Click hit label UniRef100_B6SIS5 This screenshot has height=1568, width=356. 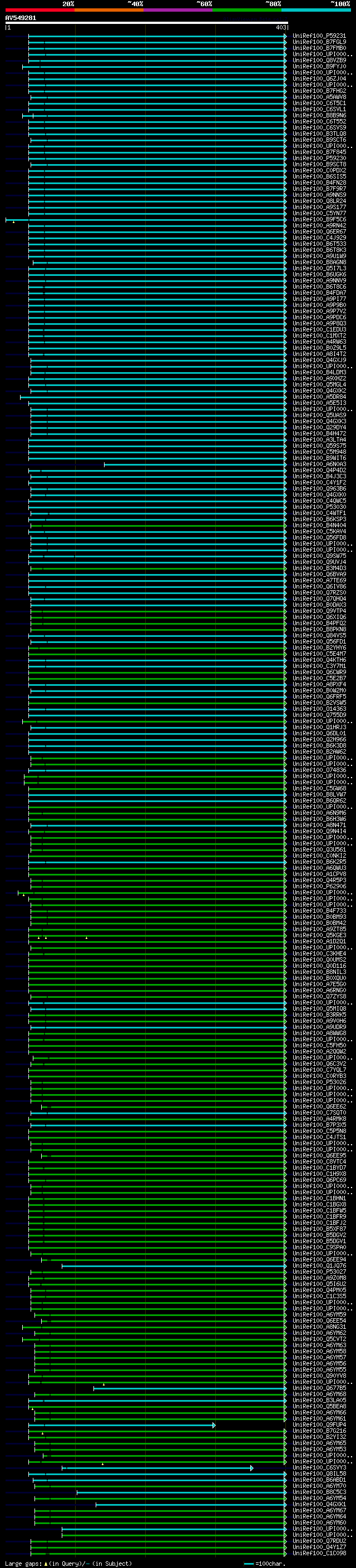point(319,176)
